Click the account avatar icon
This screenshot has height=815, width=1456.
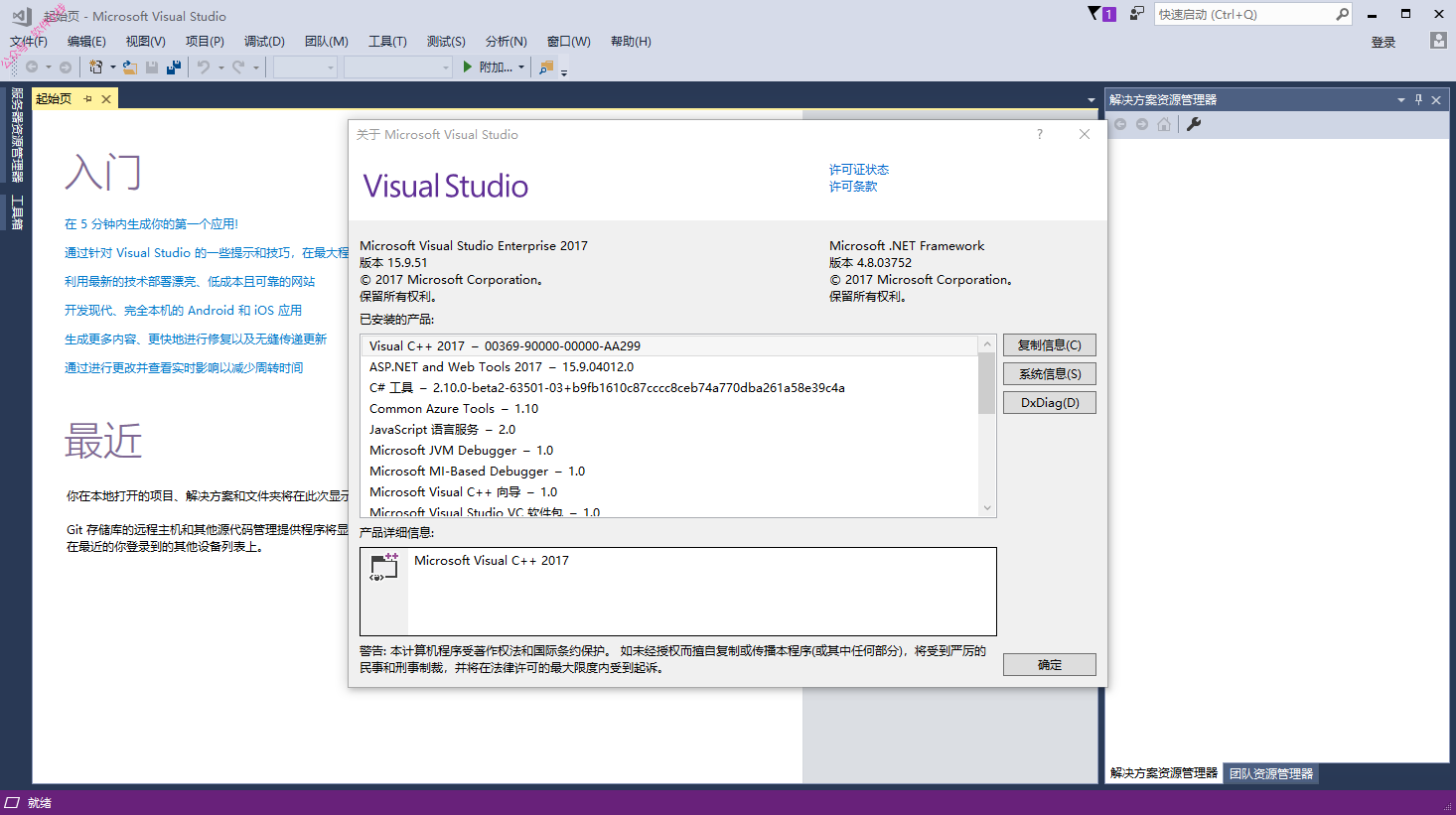[x=1438, y=41]
